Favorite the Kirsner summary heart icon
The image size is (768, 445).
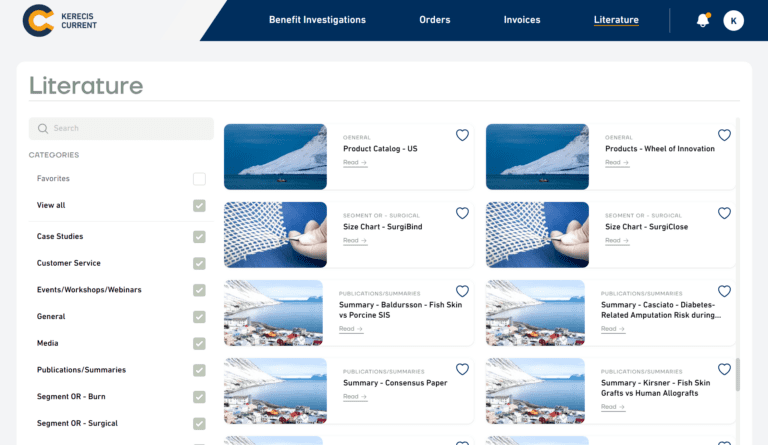(x=724, y=369)
